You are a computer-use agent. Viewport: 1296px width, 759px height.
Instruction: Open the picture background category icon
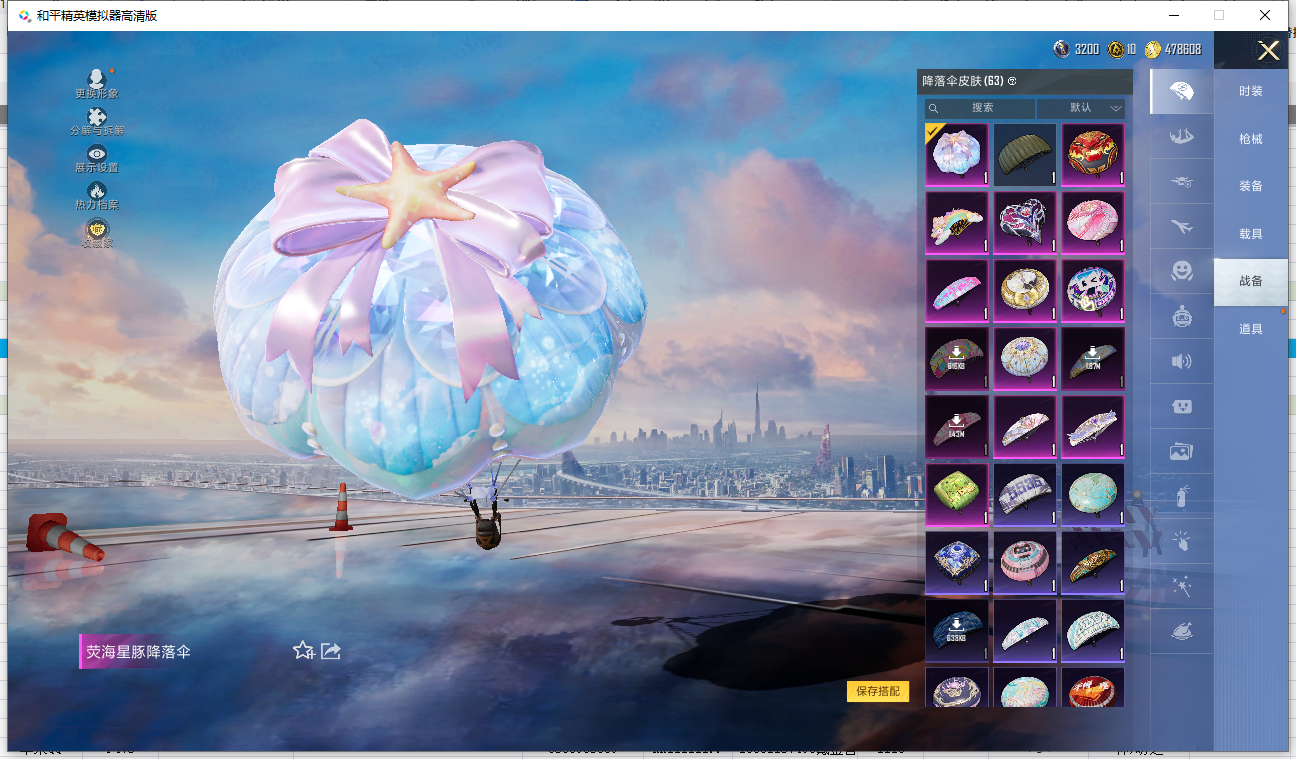tap(1181, 451)
